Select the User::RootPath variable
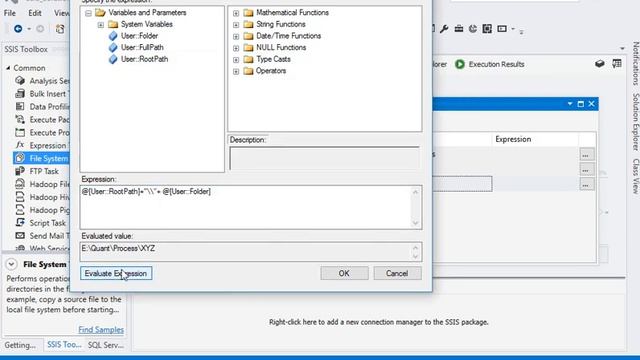640x360 pixels. [144, 59]
